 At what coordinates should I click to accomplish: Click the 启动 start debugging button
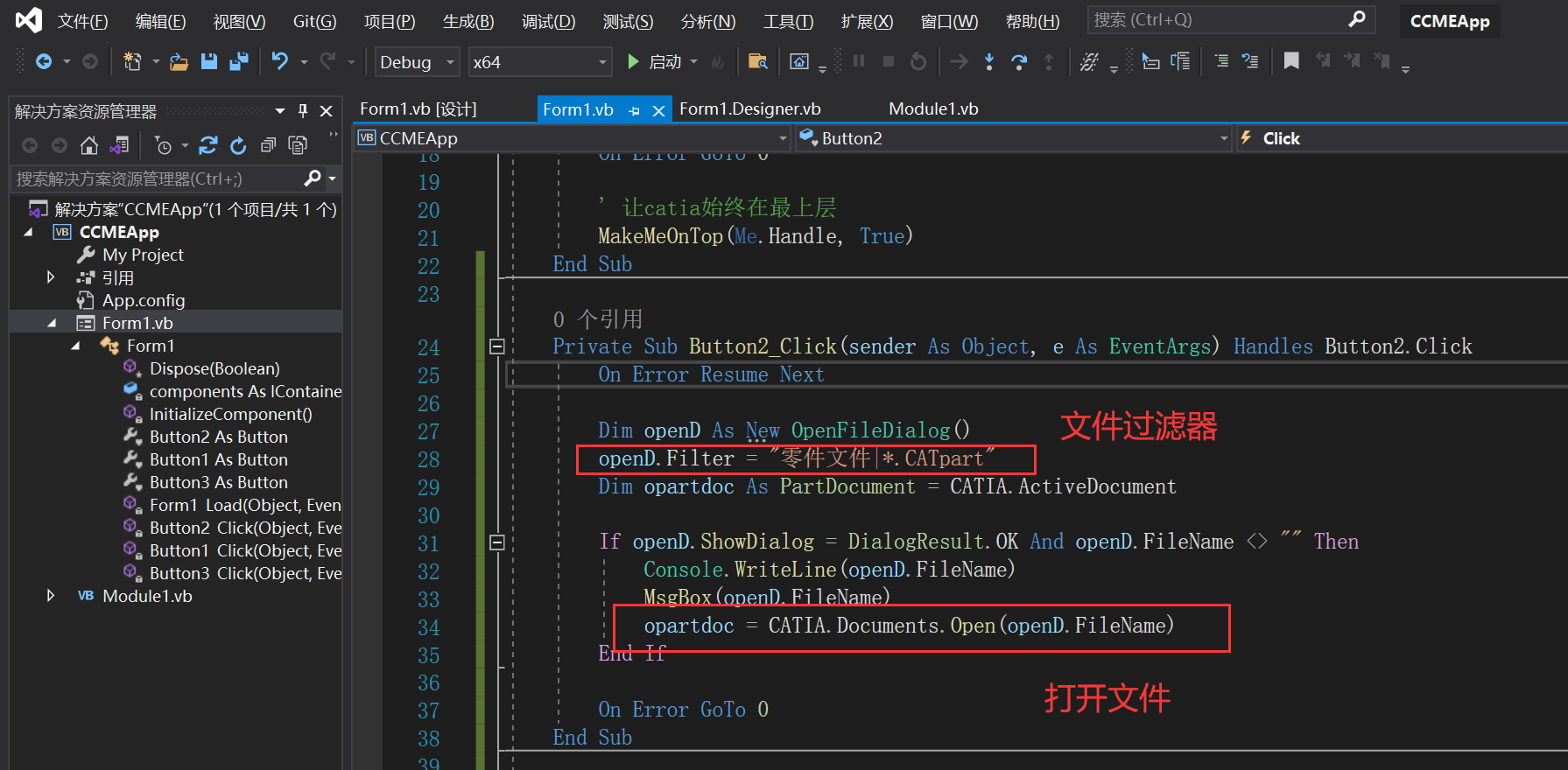[654, 61]
